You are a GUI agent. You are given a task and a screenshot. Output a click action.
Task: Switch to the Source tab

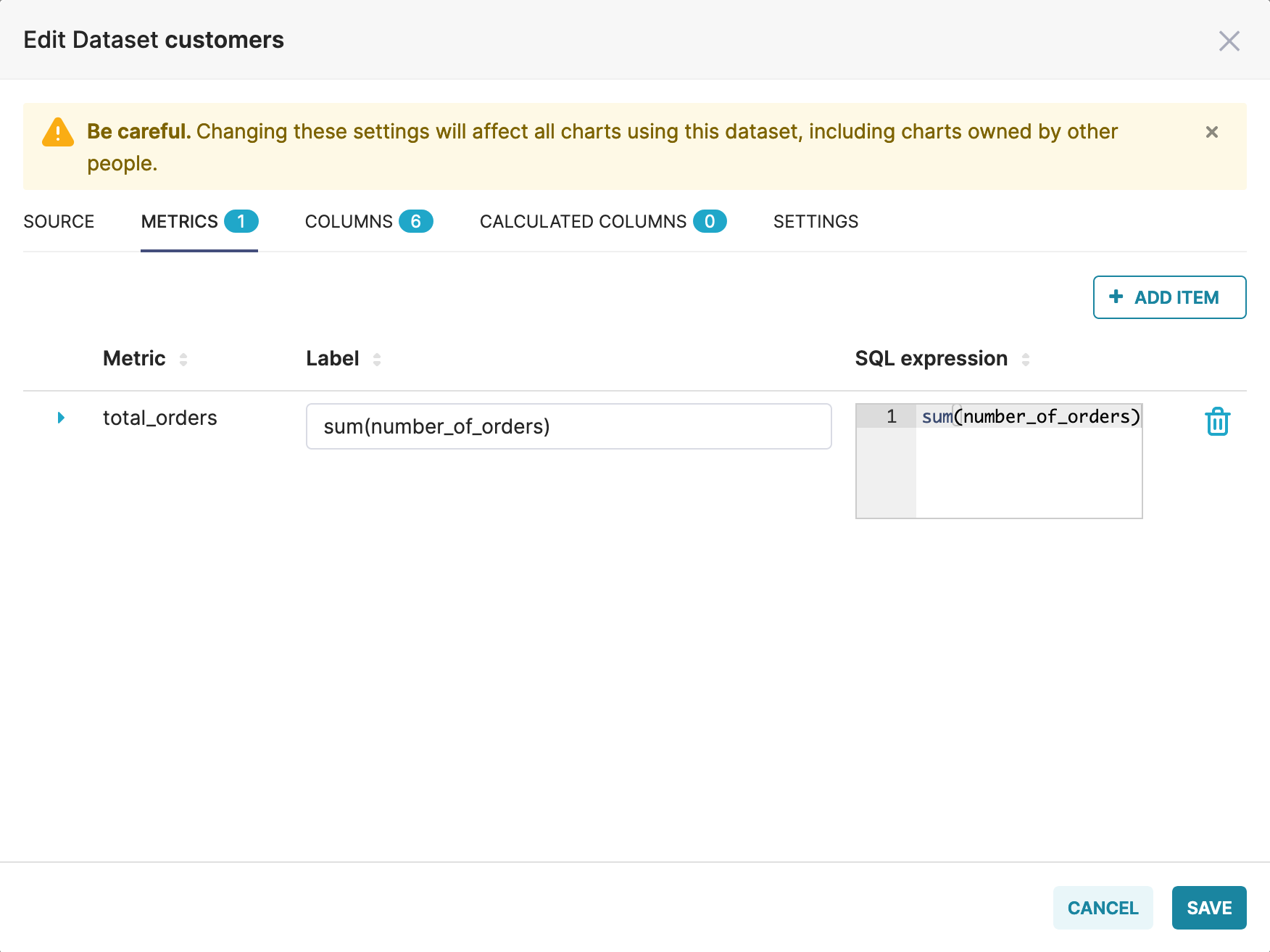point(59,222)
